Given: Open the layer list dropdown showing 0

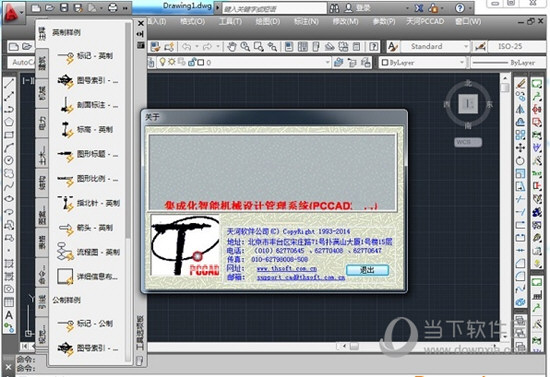Looking at the screenshot, I should pos(328,62).
